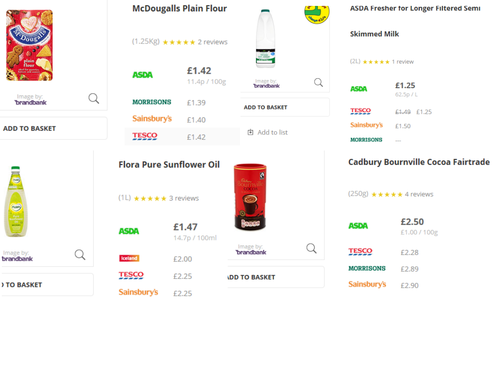The image size is (500, 375).
Task: Click Sainsbury's logo in skimmed milk prices
Action: (366, 125)
